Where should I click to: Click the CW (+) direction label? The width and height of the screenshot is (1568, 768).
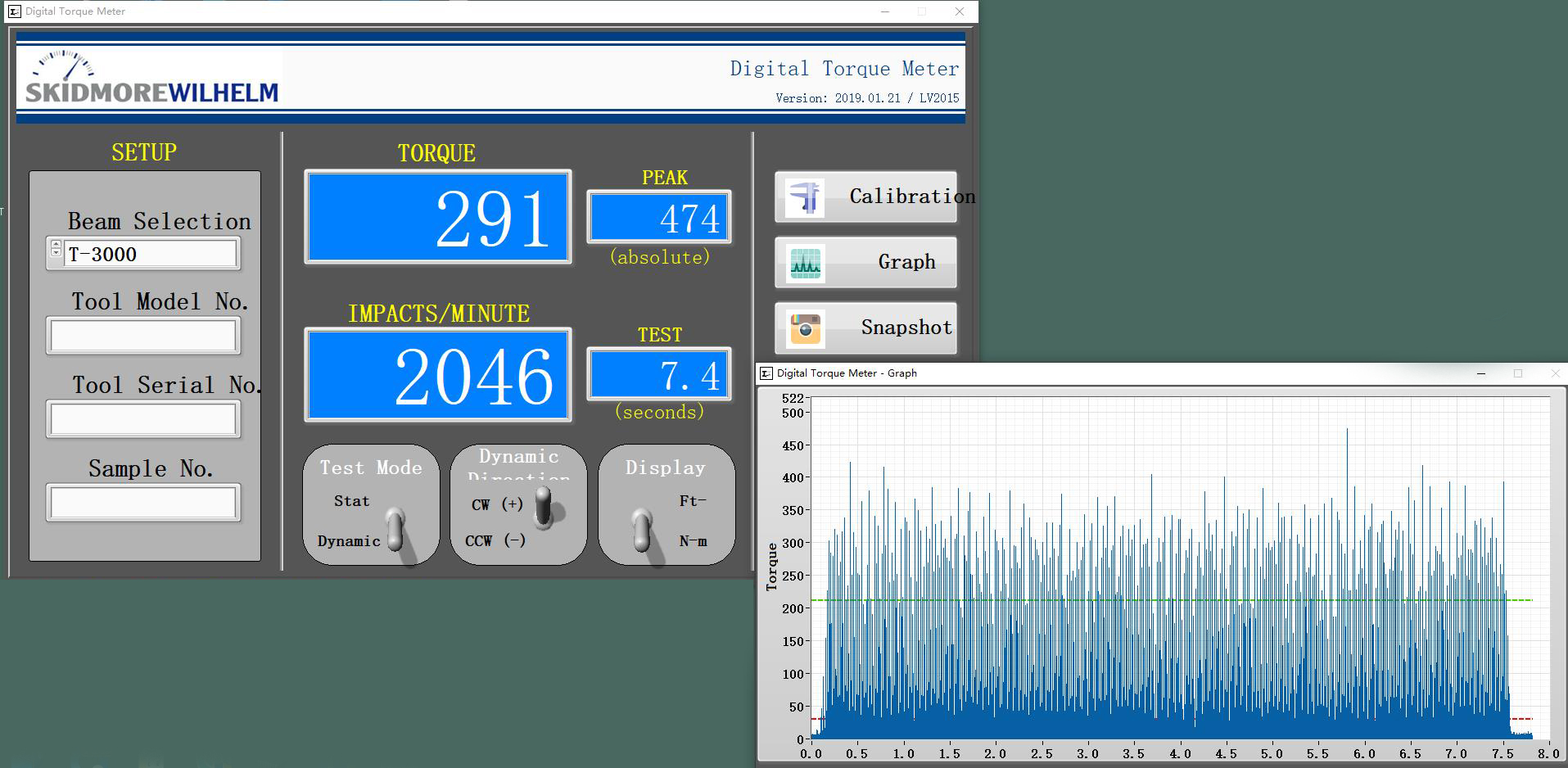[x=497, y=504]
